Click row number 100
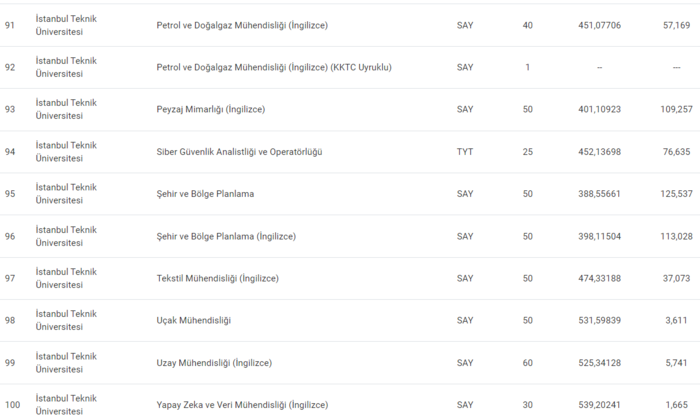The width and height of the screenshot is (700, 418). tap(12, 404)
